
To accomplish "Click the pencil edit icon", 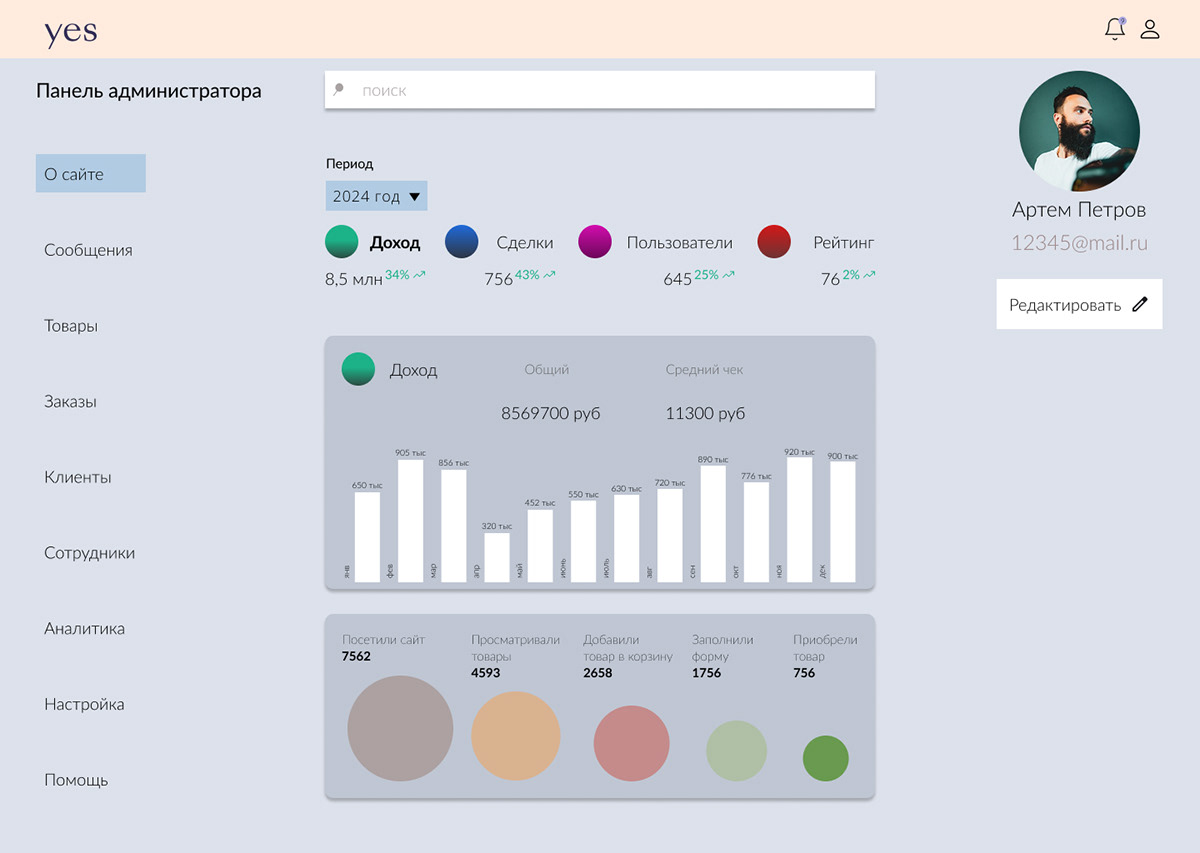I will point(1140,305).
